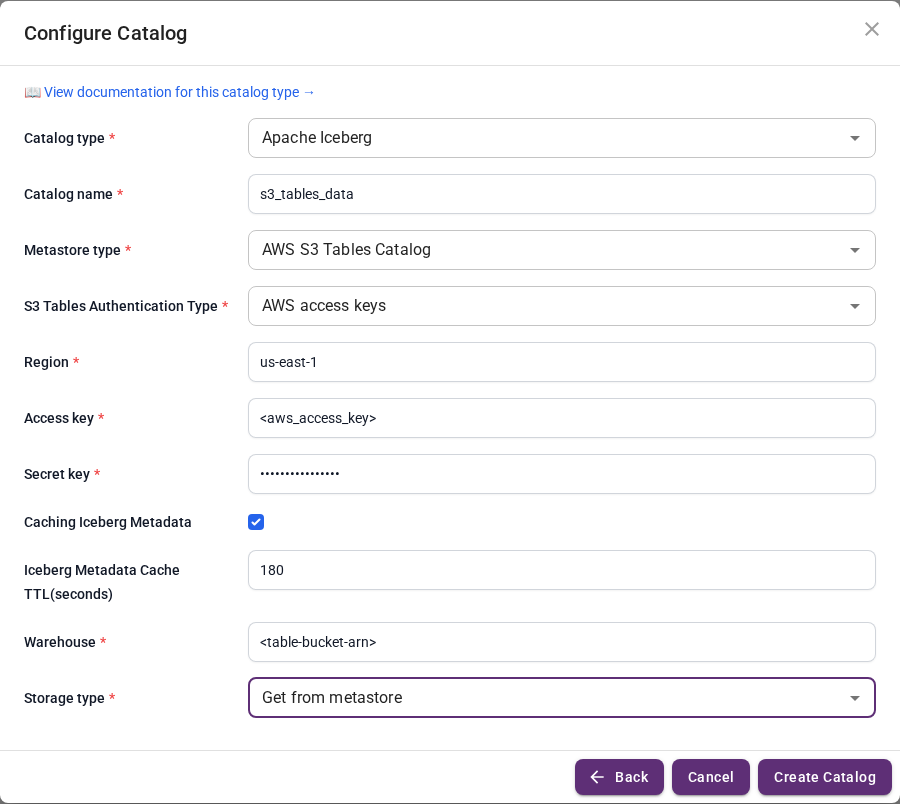
Task: Close the Configure Catalog dialog
Action: tap(871, 29)
